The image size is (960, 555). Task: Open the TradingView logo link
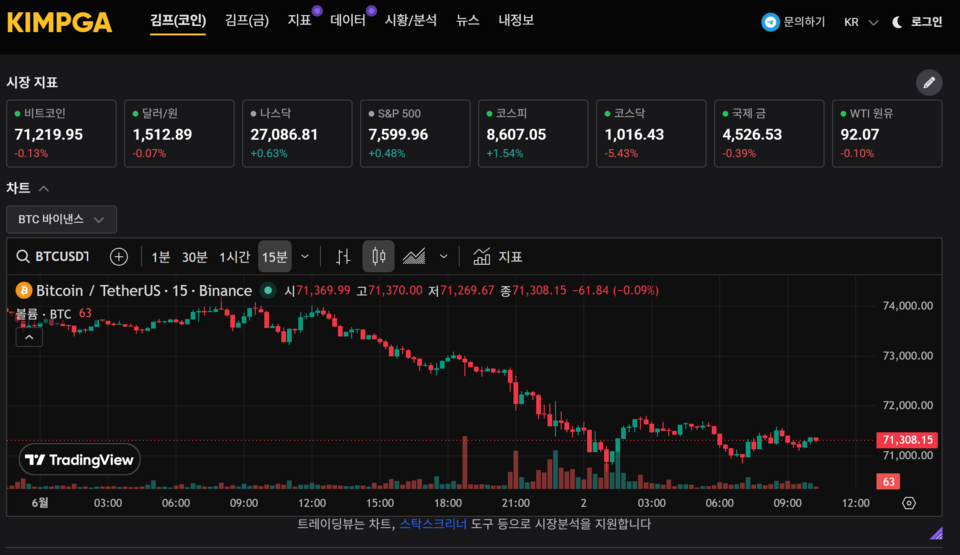pos(80,459)
